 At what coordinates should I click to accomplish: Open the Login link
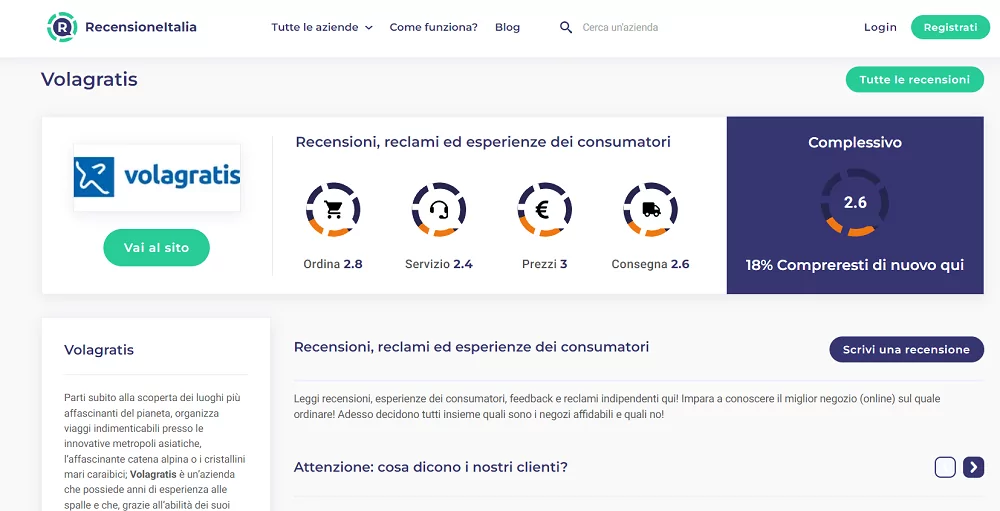pos(880,27)
